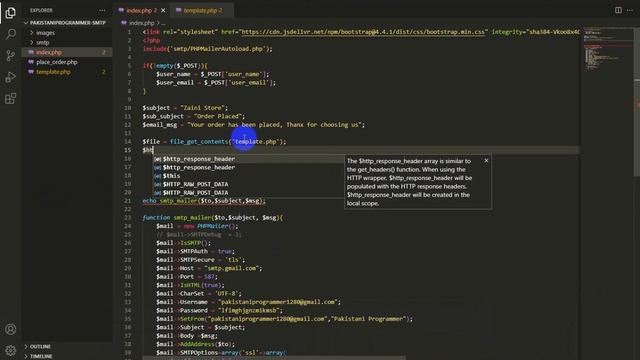Click the smtp_mailer function name on line 23

pos(192,218)
